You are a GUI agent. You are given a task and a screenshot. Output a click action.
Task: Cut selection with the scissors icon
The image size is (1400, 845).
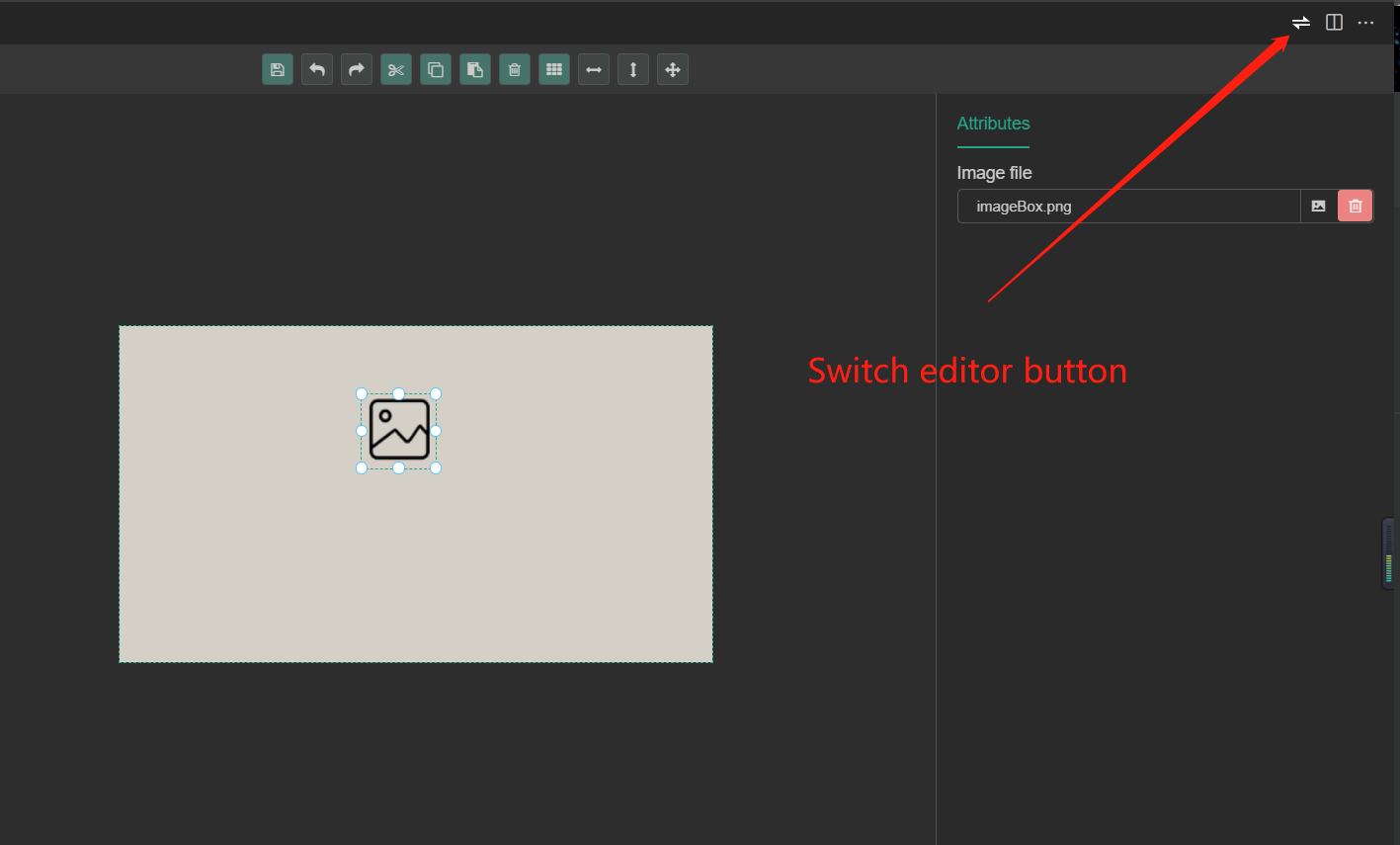pos(396,69)
